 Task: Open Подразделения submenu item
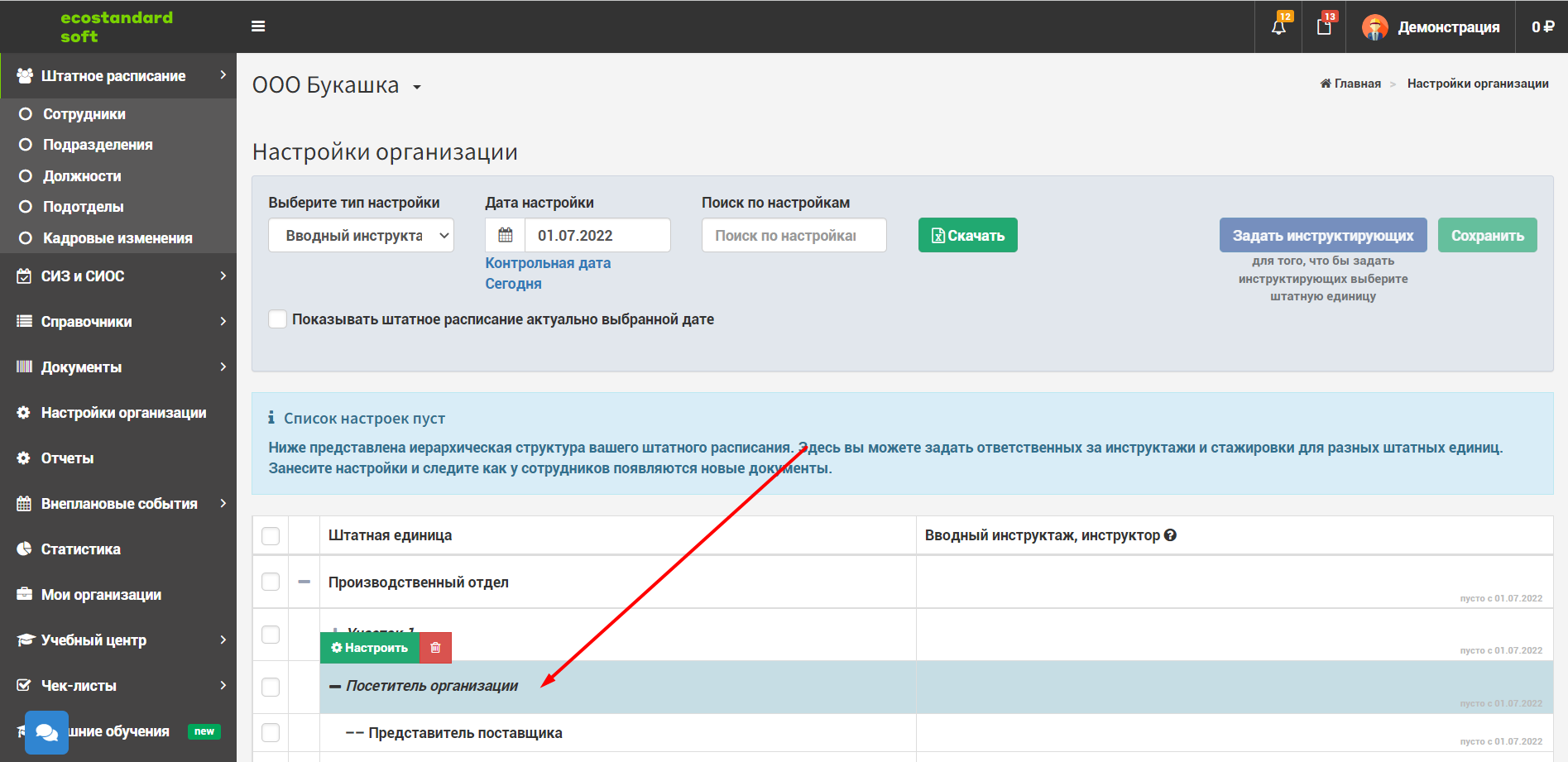pos(98,145)
